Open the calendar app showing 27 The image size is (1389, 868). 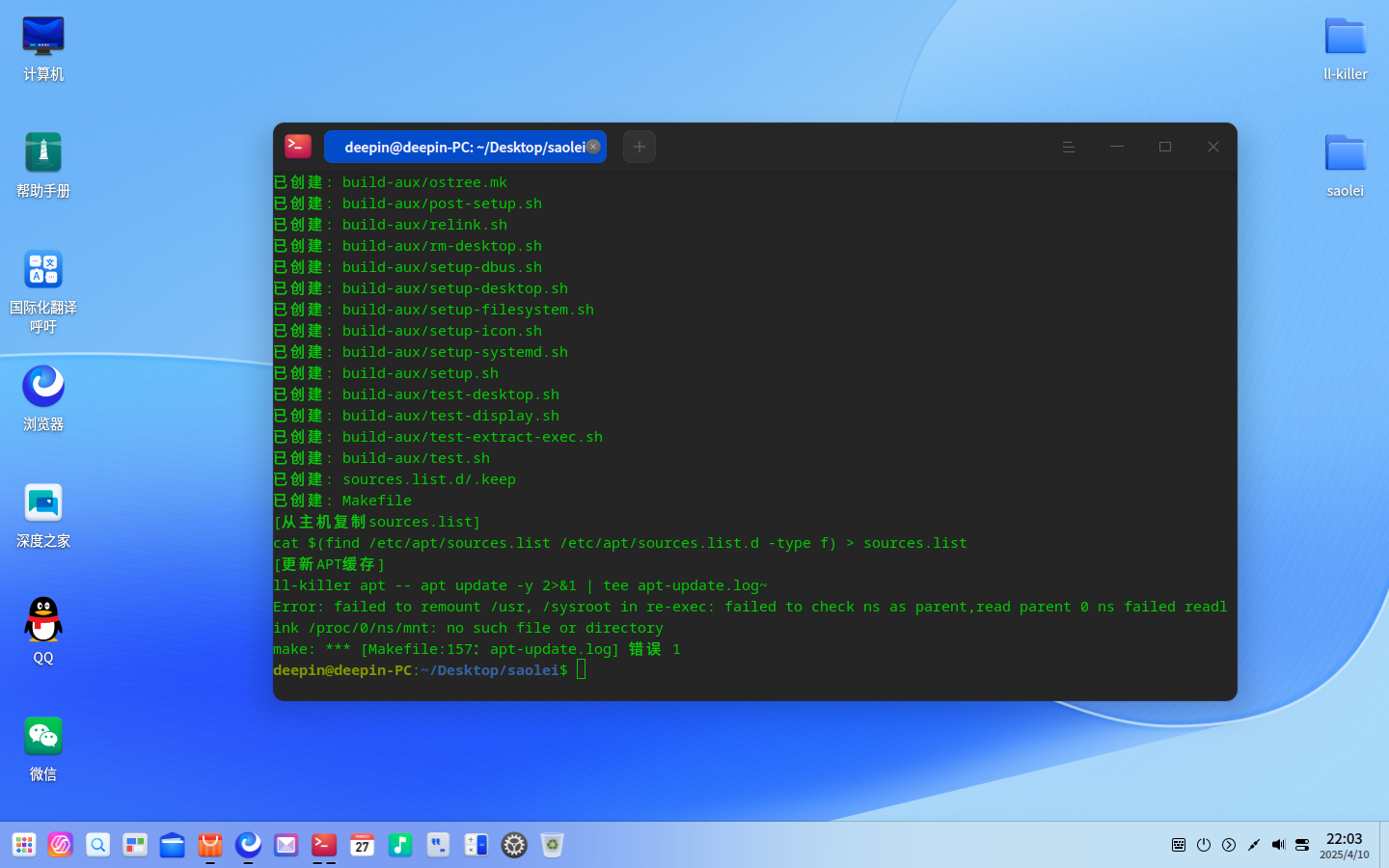tap(362, 845)
